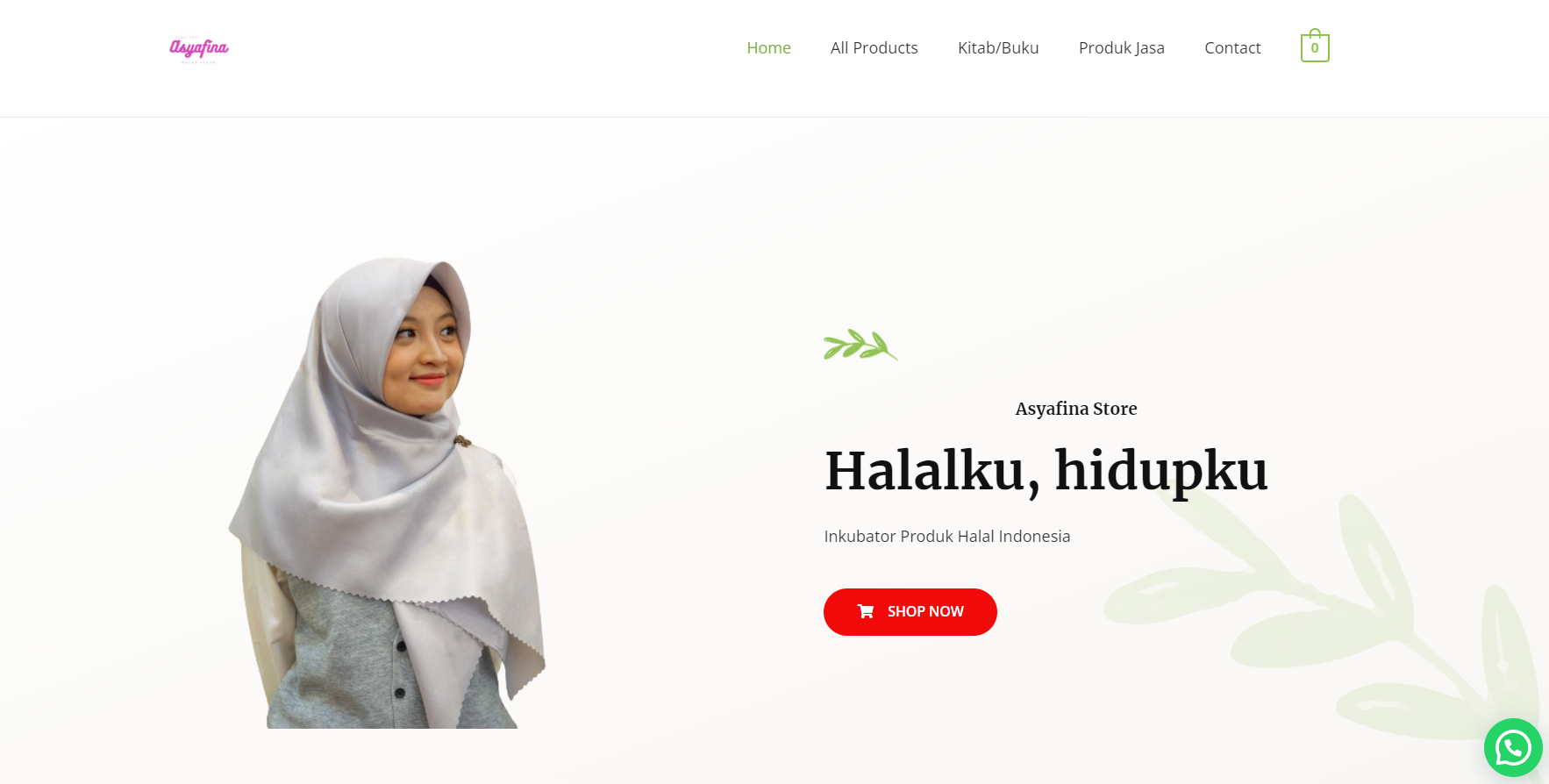
Task: Click the word hidupku in headline
Action: point(1161,472)
